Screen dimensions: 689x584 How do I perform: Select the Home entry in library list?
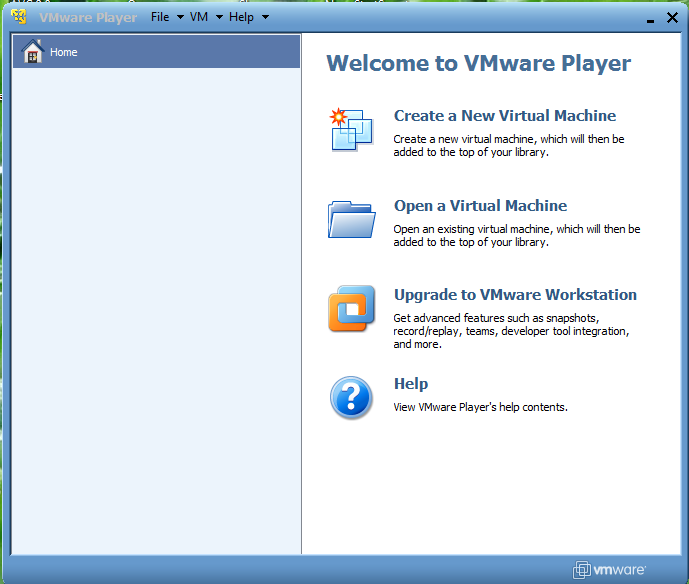point(156,51)
